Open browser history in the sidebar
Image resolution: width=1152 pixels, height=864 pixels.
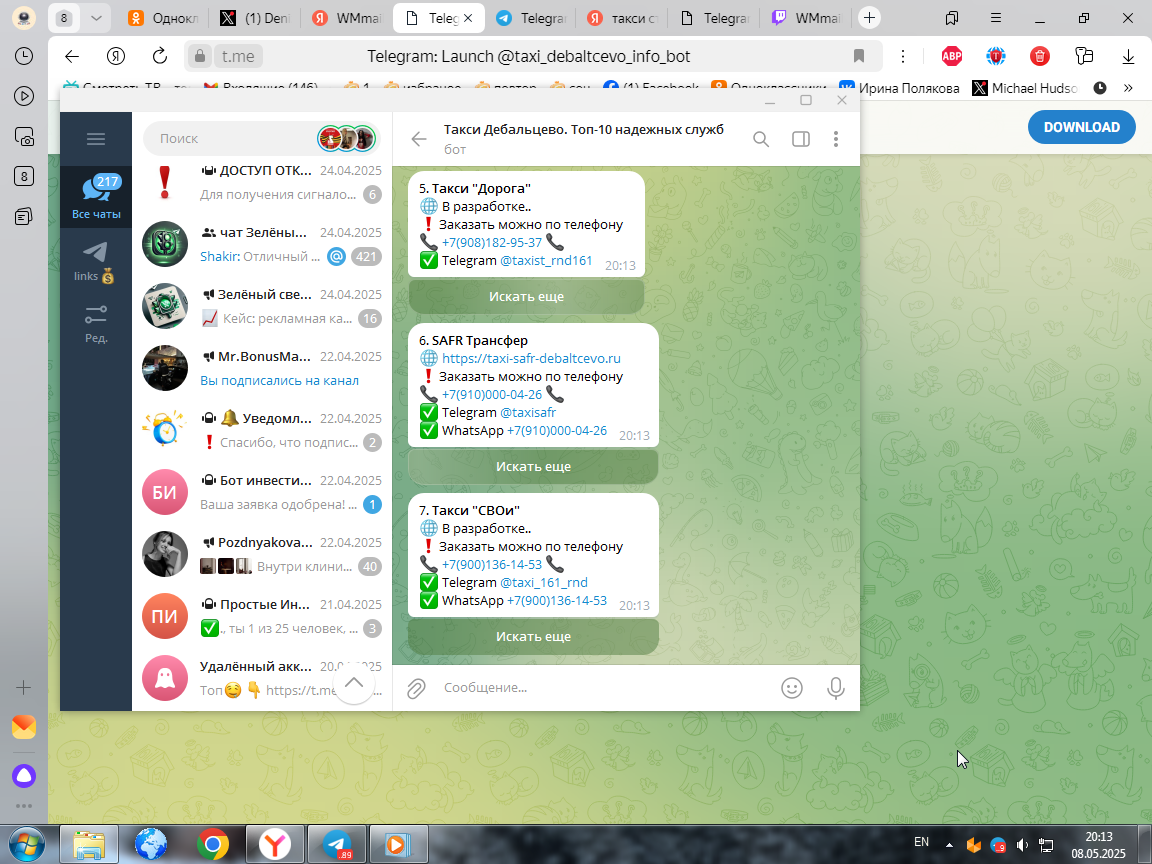click(24, 56)
